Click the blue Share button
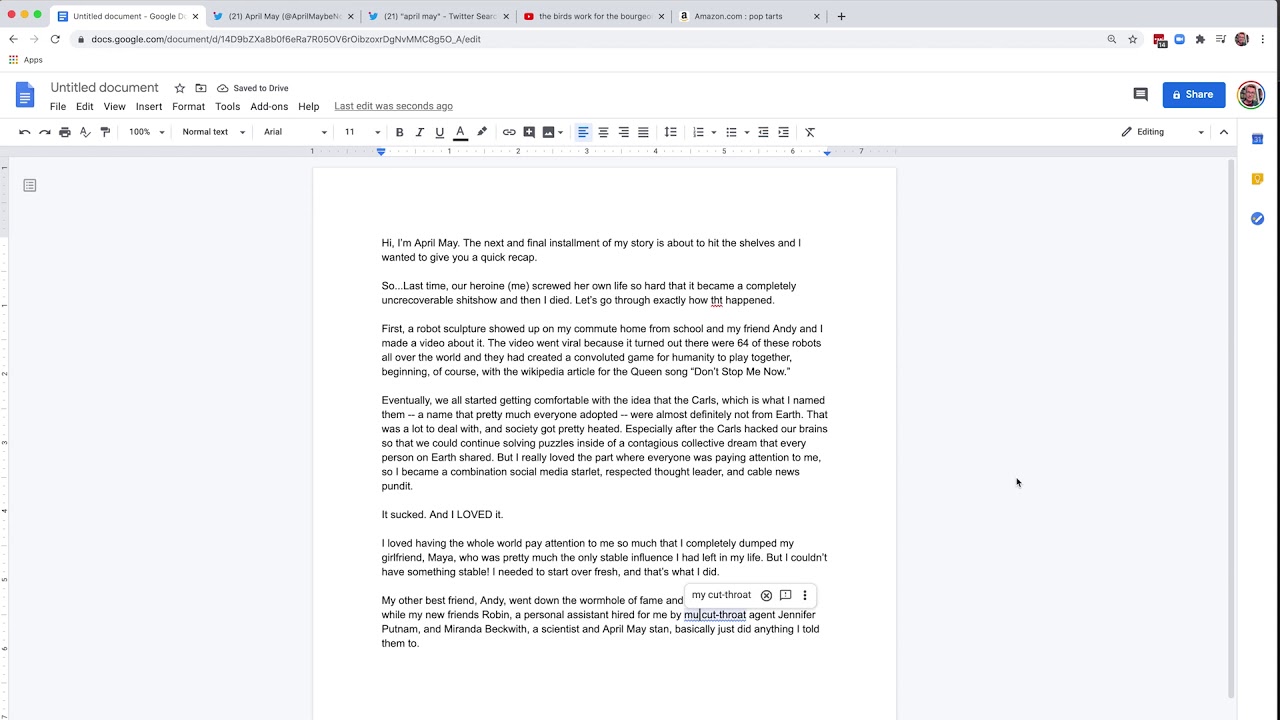The width and height of the screenshot is (1280, 720). tap(1194, 94)
